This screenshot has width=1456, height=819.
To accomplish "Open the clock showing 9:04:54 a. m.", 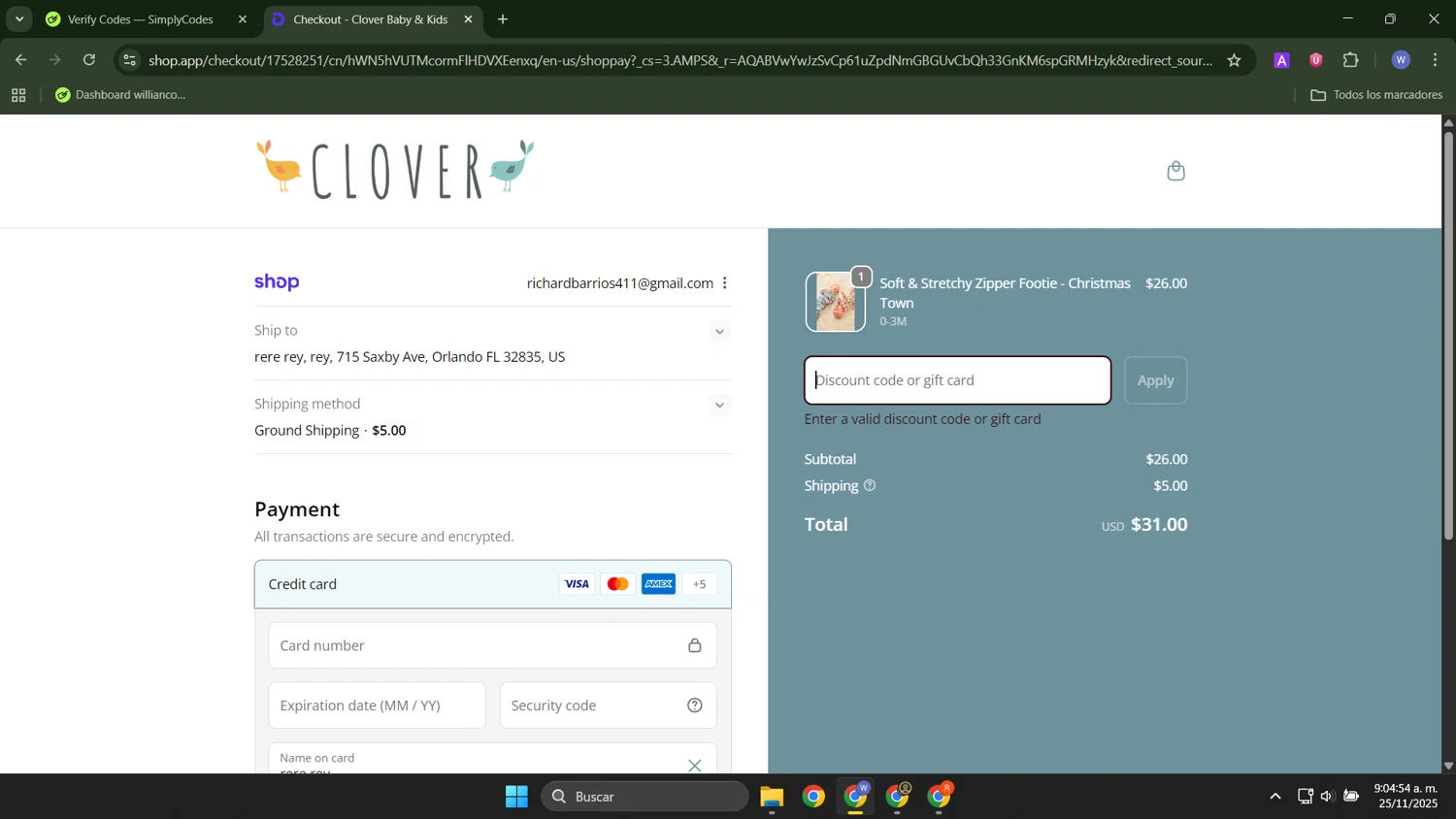I will (x=1406, y=796).
